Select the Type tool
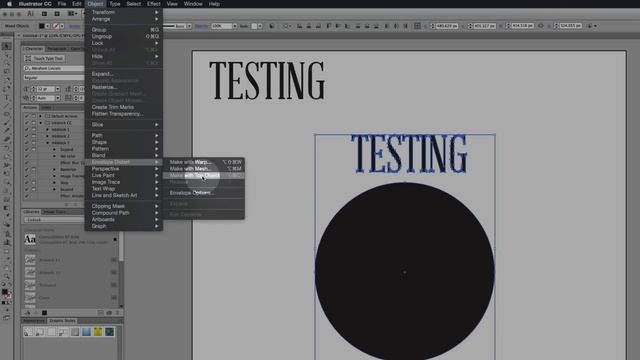 [7, 98]
